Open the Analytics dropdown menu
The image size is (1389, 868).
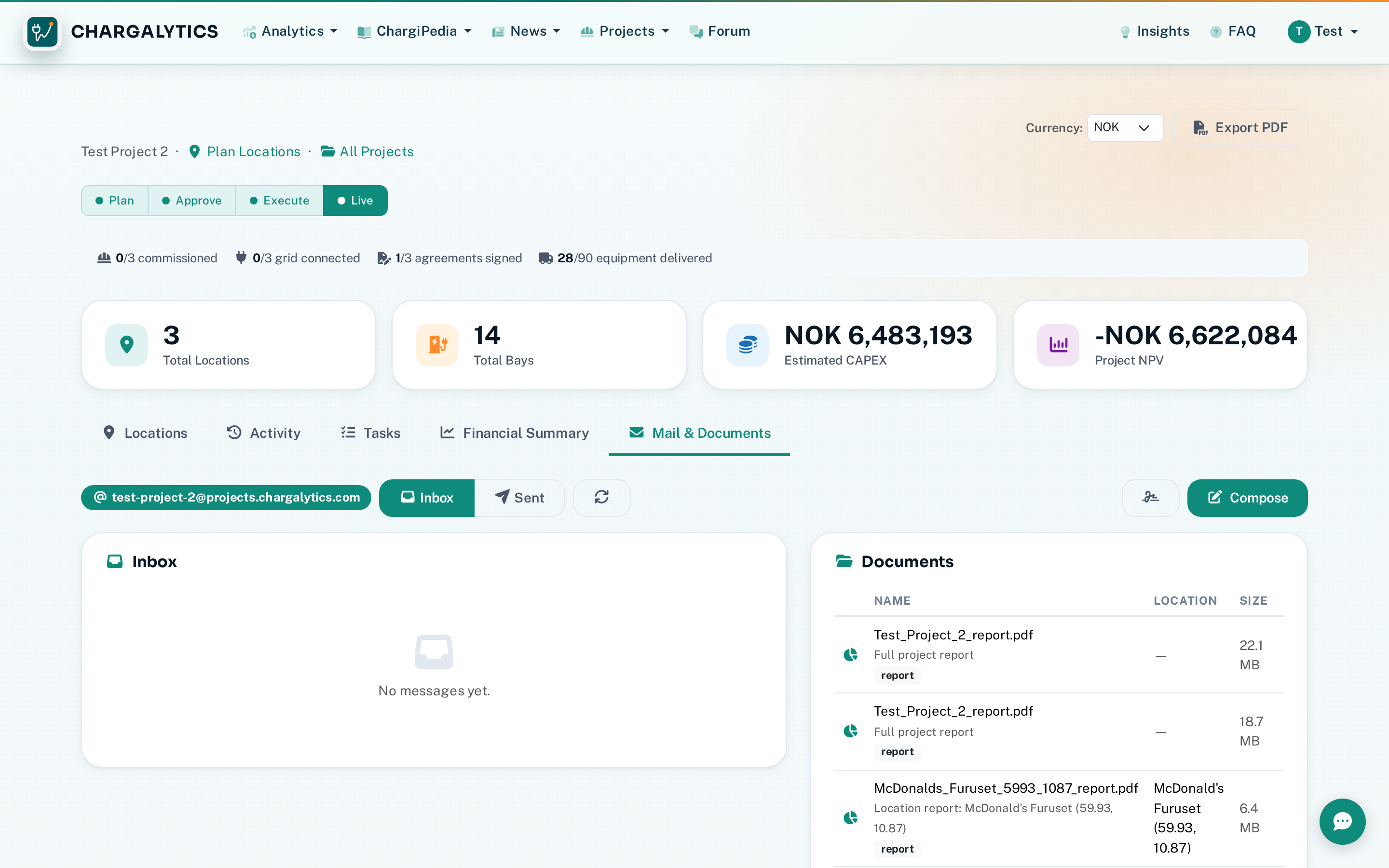point(290,31)
